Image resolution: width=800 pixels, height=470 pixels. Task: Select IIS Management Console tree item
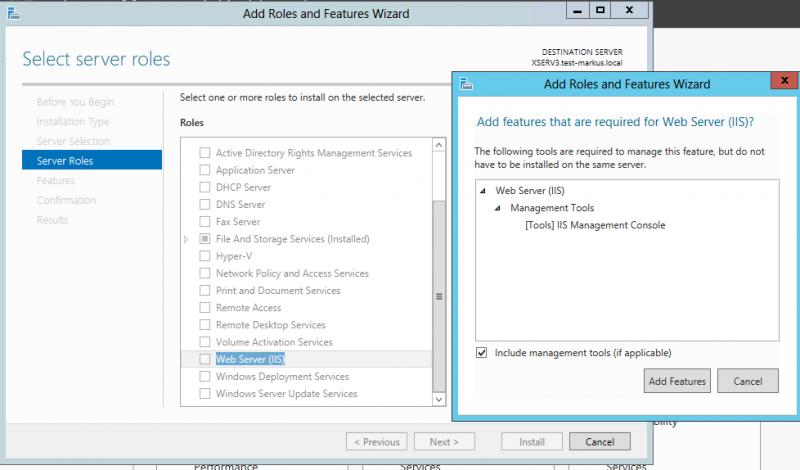pyautogui.click(x=594, y=225)
